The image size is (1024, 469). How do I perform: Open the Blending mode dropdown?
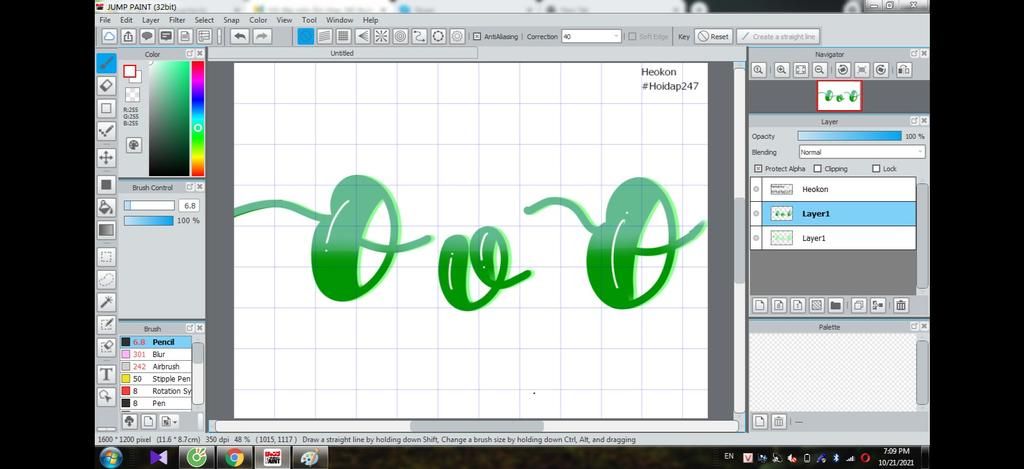(x=862, y=152)
